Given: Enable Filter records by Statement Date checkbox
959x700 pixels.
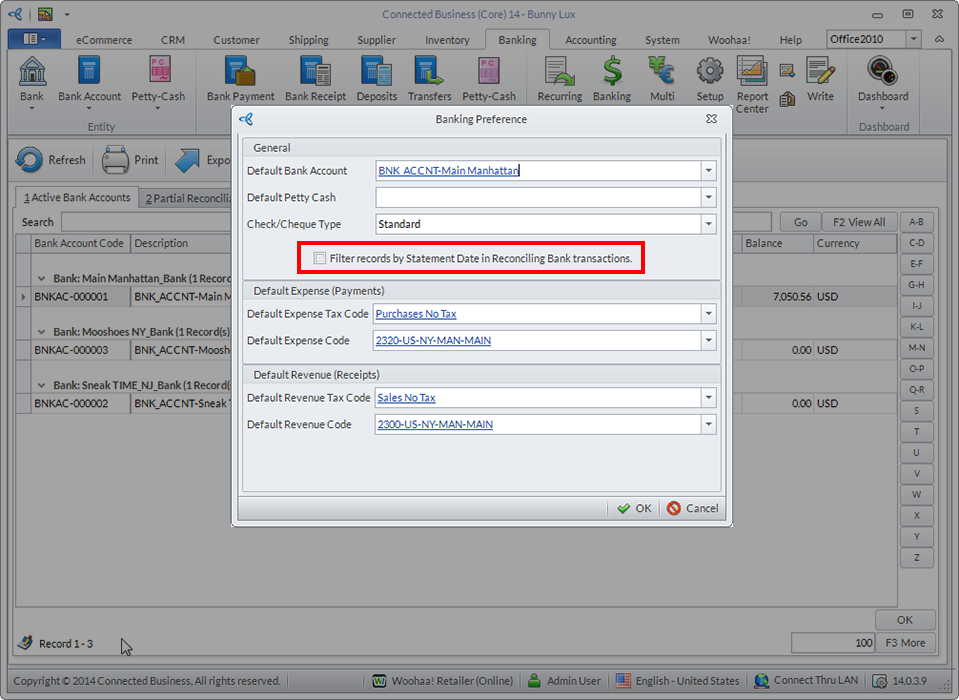Looking at the screenshot, I should coord(320,258).
